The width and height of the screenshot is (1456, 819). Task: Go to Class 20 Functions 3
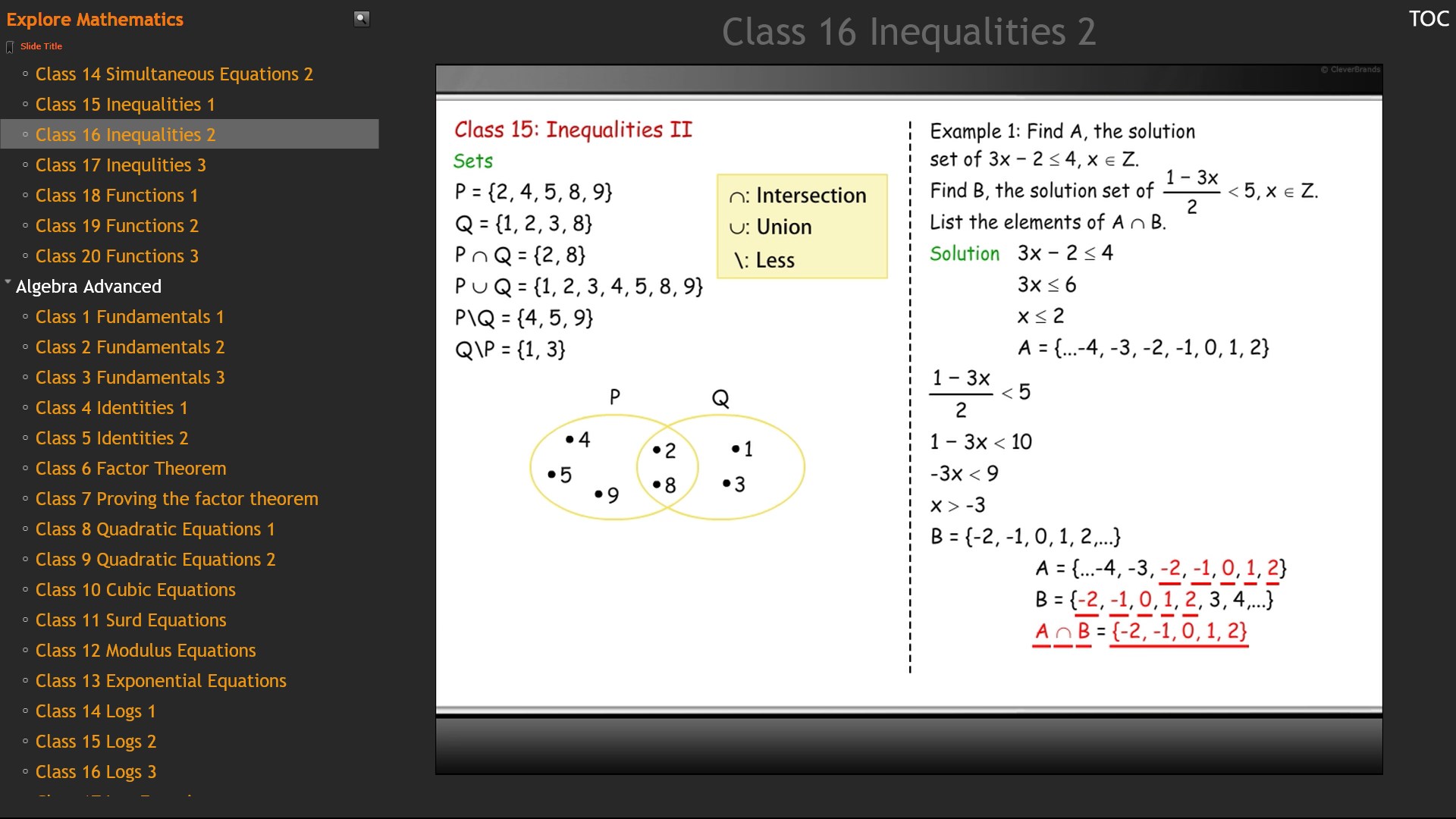click(117, 256)
